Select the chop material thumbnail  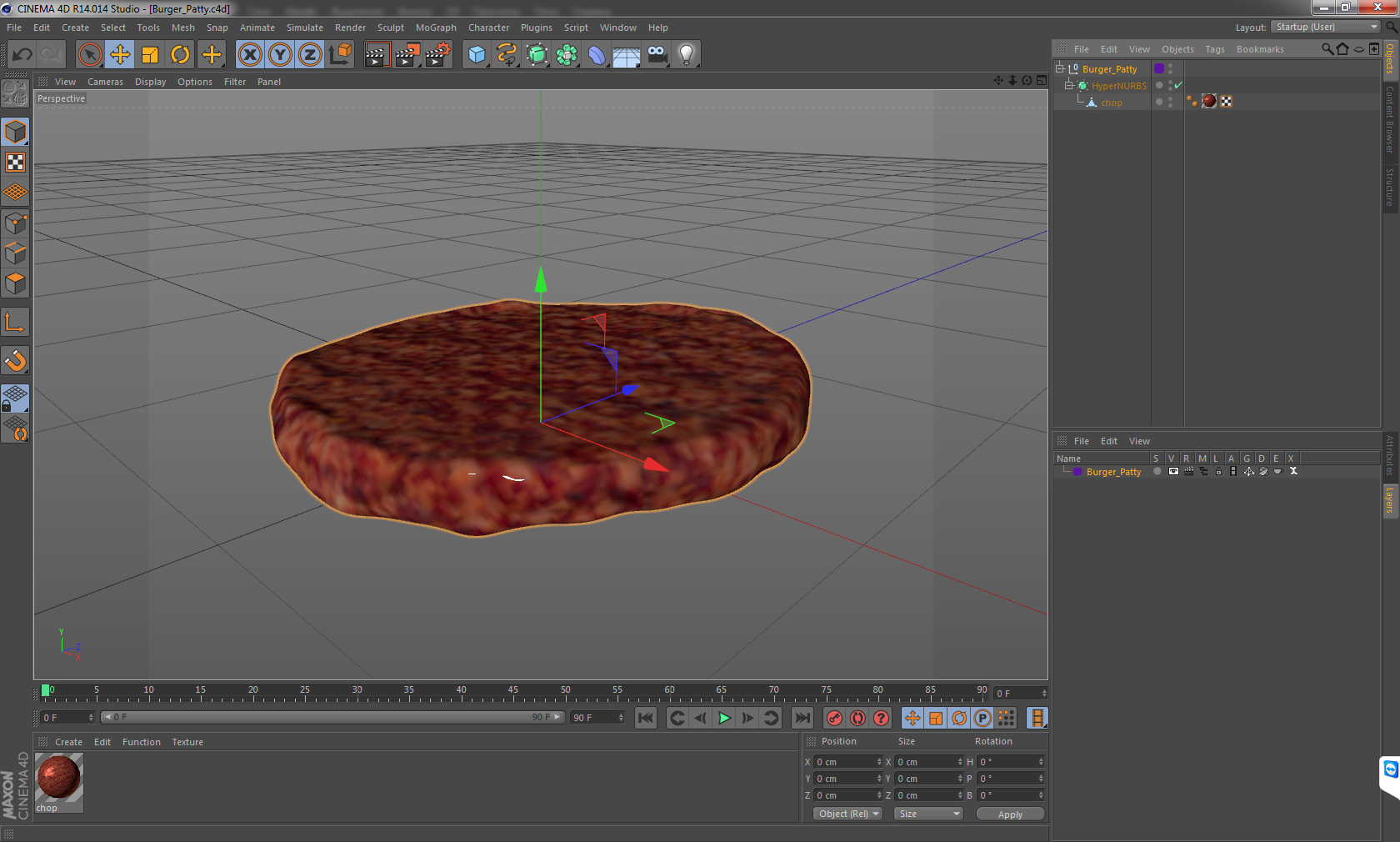(x=58, y=778)
